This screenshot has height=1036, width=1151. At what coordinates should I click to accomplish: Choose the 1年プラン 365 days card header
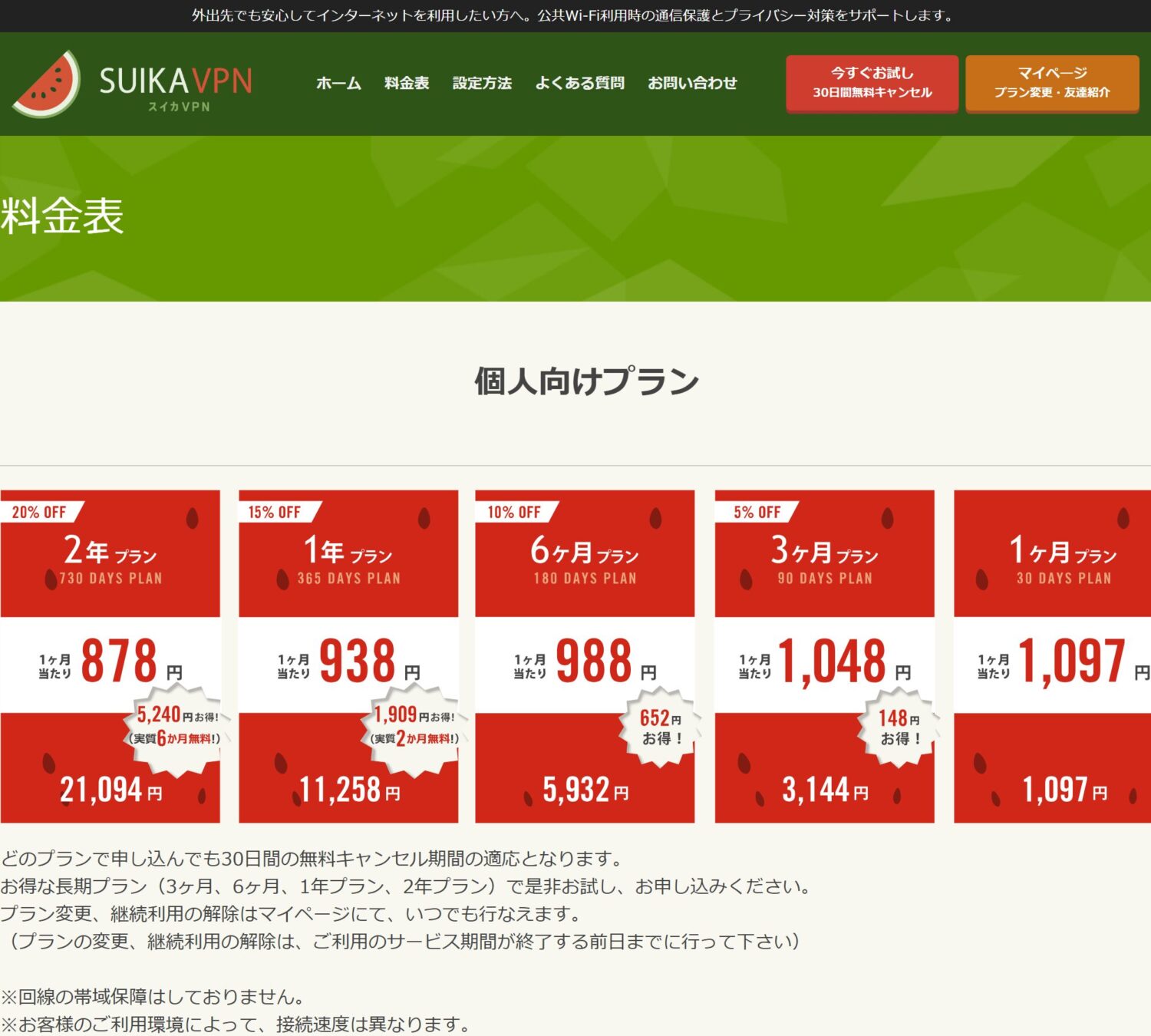tap(348, 554)
